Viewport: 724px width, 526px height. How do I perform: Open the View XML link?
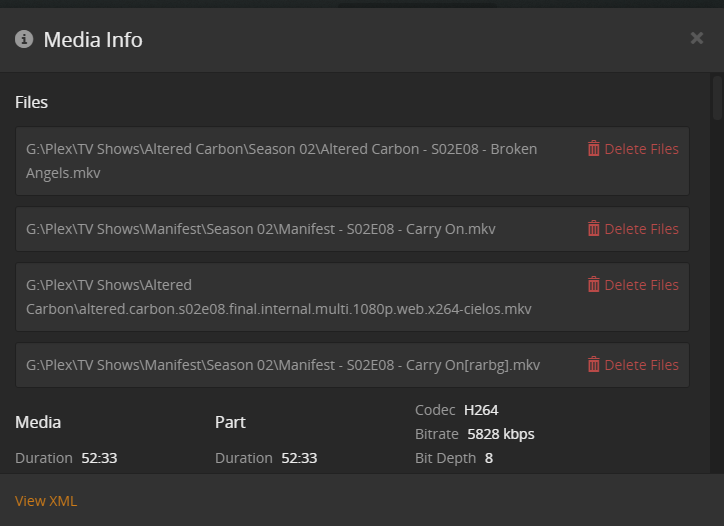coord(46,500)
